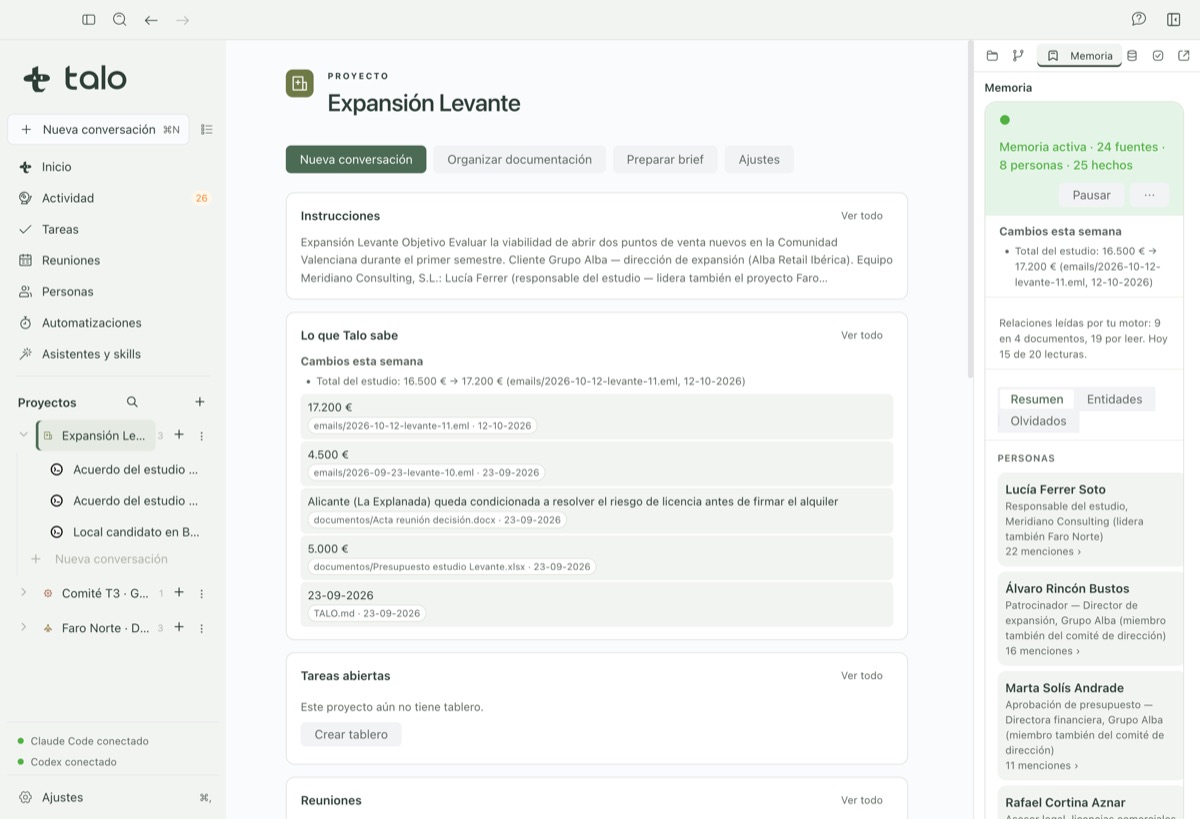Image resolution: width=1200 pixels, height=819 pixels.
Task: Open the checkbox tasks icon in right panel
Action: (1158, 56)
